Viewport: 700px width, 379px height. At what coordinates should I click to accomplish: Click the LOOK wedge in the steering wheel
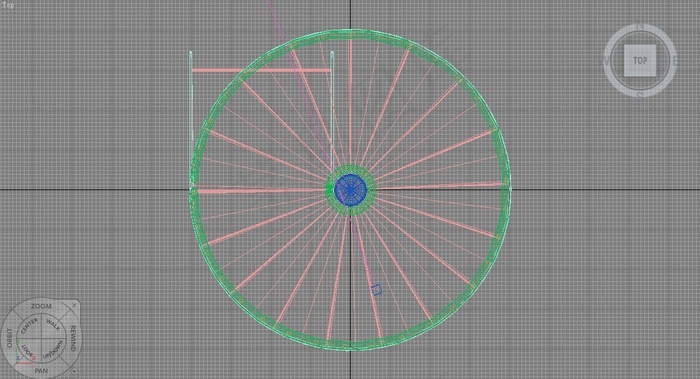28,350
